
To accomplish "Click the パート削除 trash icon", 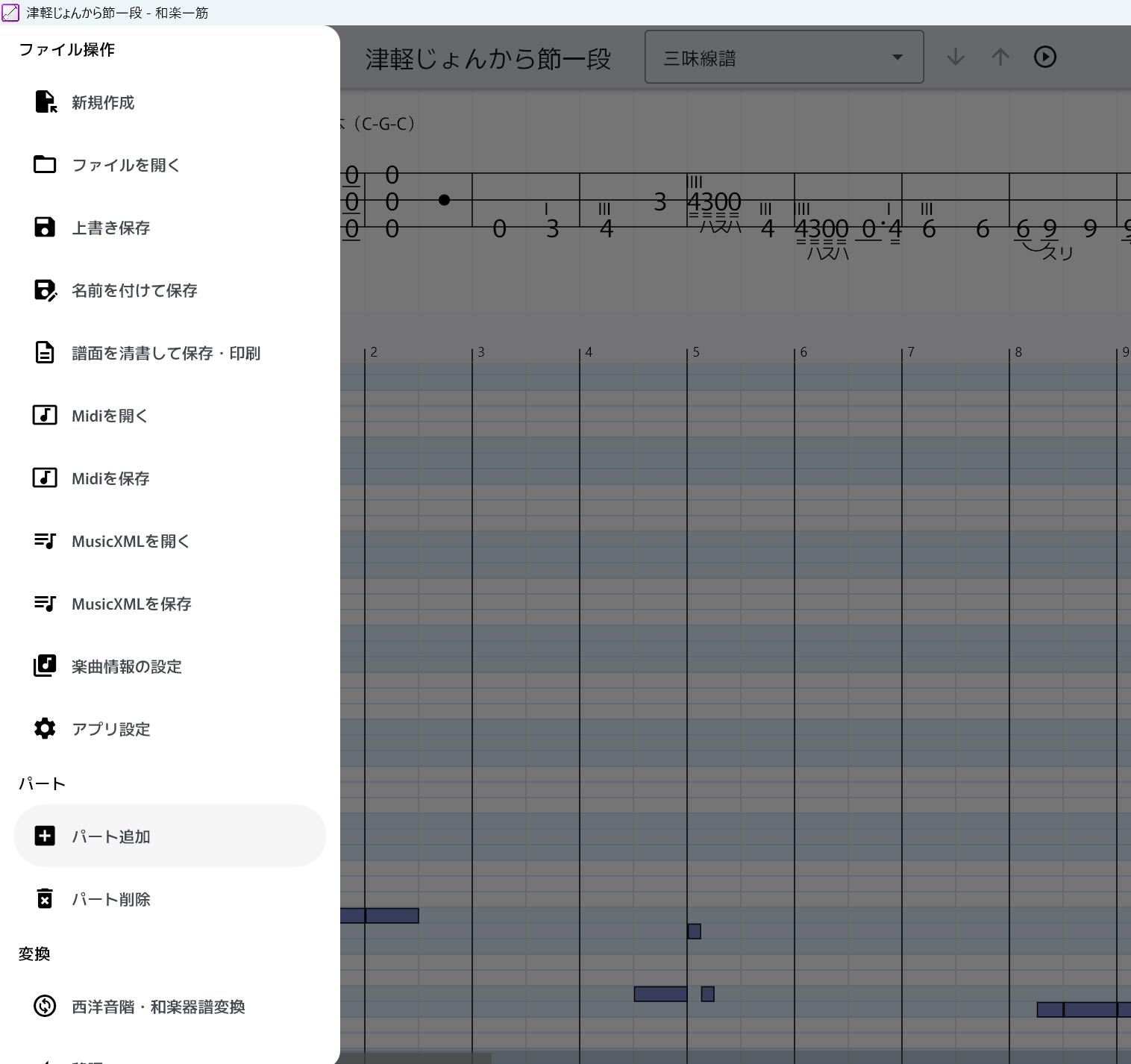I will click(x=45, y=899).
